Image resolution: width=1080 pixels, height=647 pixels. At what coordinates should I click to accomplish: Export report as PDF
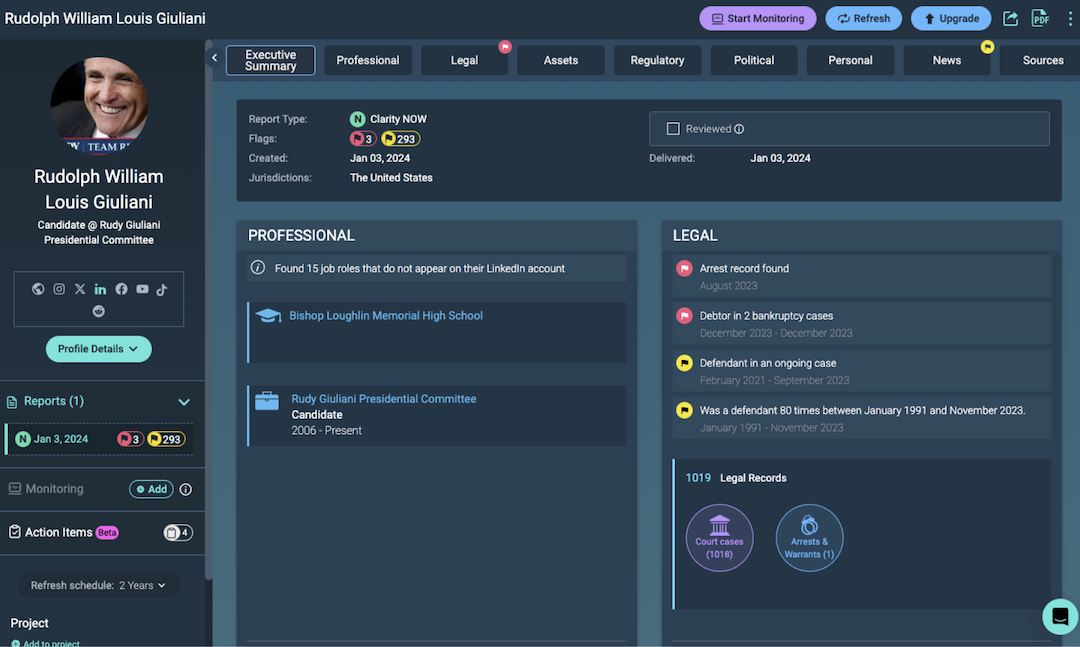coord(1040,18)
